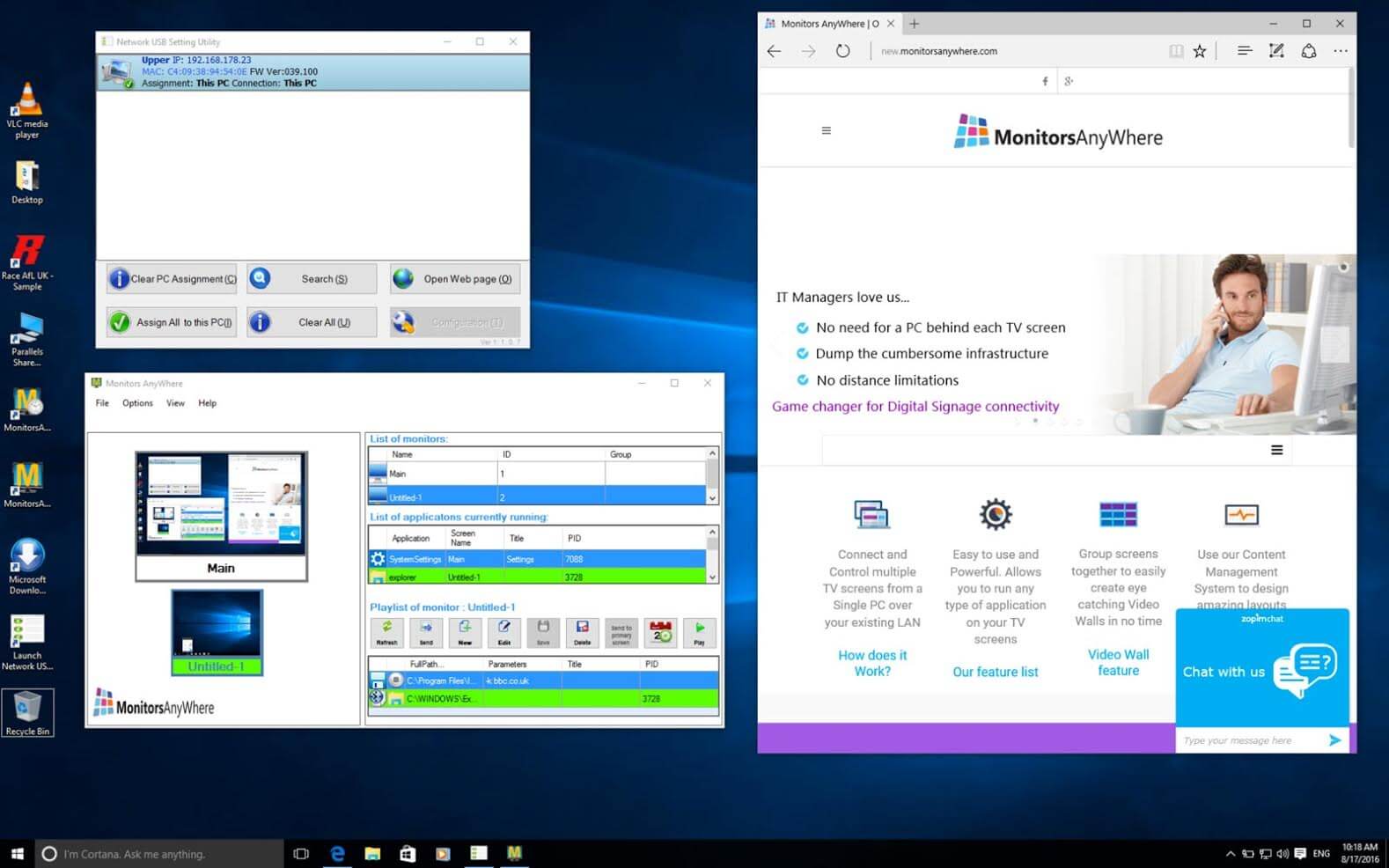The height and width of the screenshot is (868, 1389).
Task: Open a new tab in Edge
Action: (x=914, y=24)
